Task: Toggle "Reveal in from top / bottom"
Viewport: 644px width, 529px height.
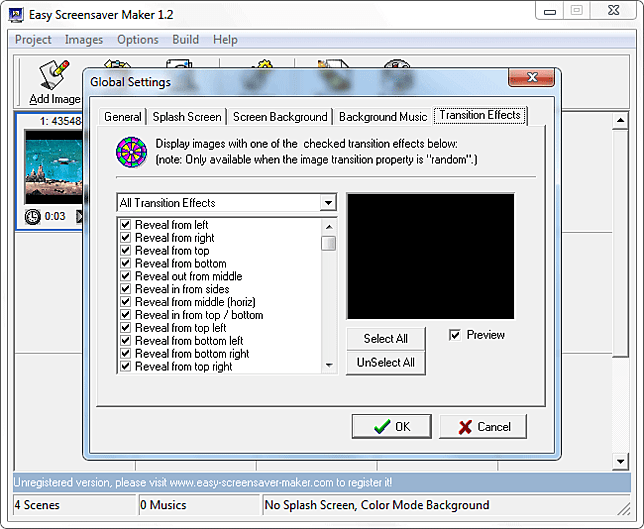Action: (x=125, y=315)
